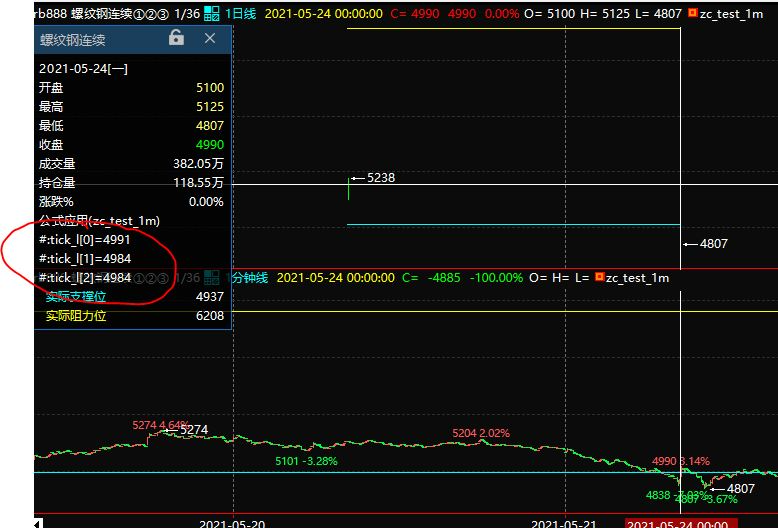
Task: Click the scroll-left arrow at bottom left
Action: [x=40, y=522]
